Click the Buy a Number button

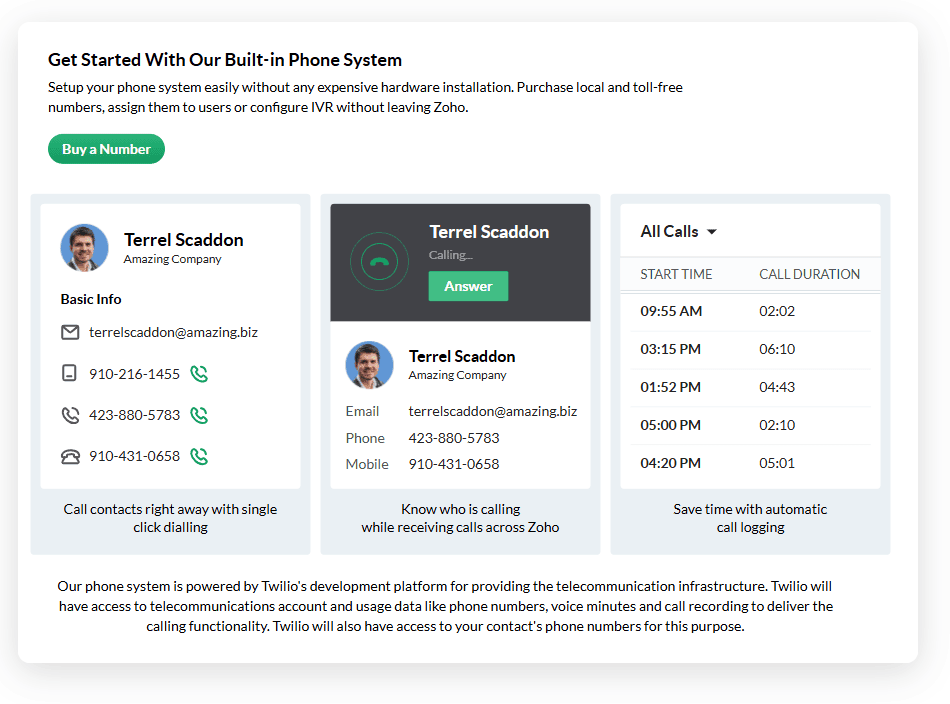point(106,149)
